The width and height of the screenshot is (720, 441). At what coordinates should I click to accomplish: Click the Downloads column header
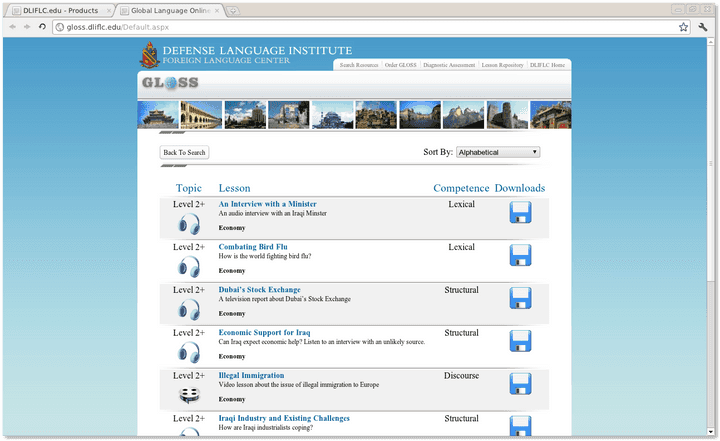click(520, 188)
